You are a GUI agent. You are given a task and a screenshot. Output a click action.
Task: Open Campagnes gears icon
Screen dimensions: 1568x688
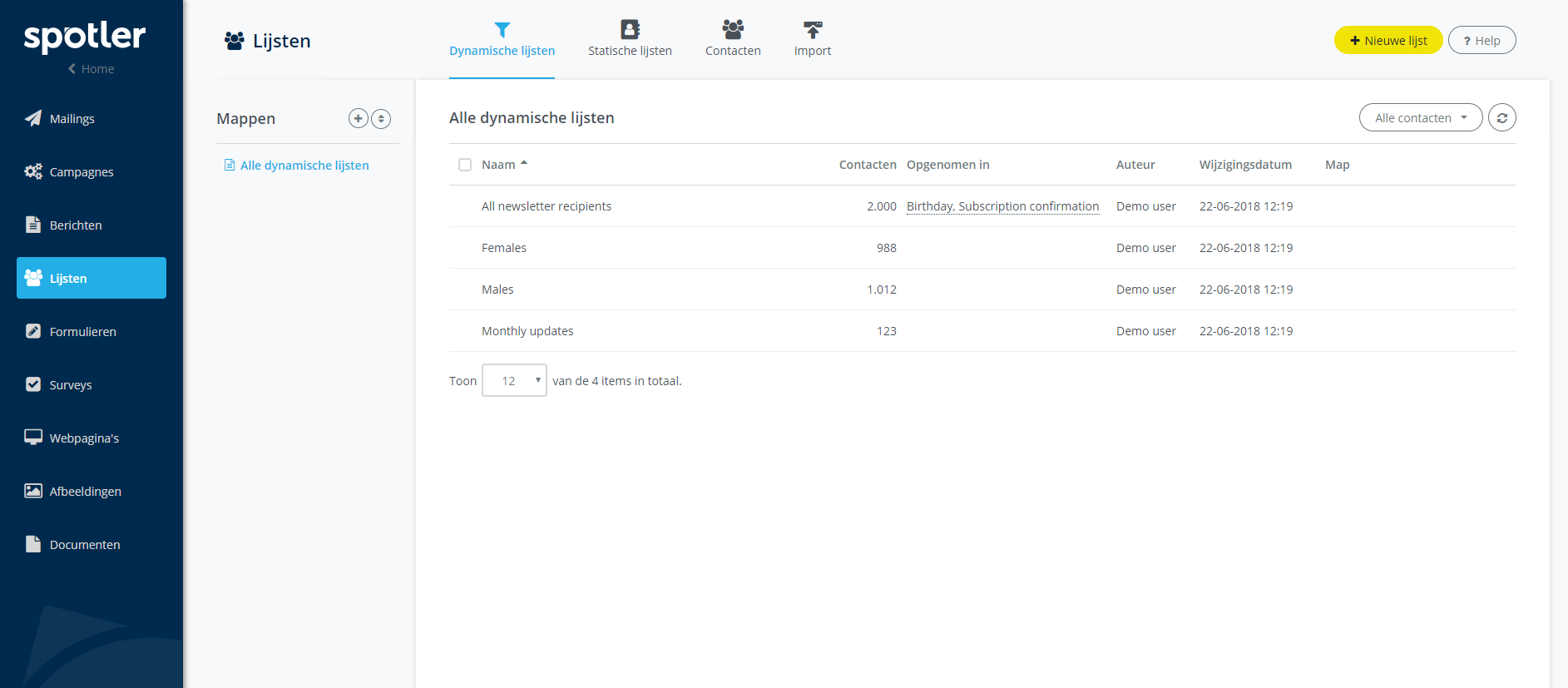(33, 171)
